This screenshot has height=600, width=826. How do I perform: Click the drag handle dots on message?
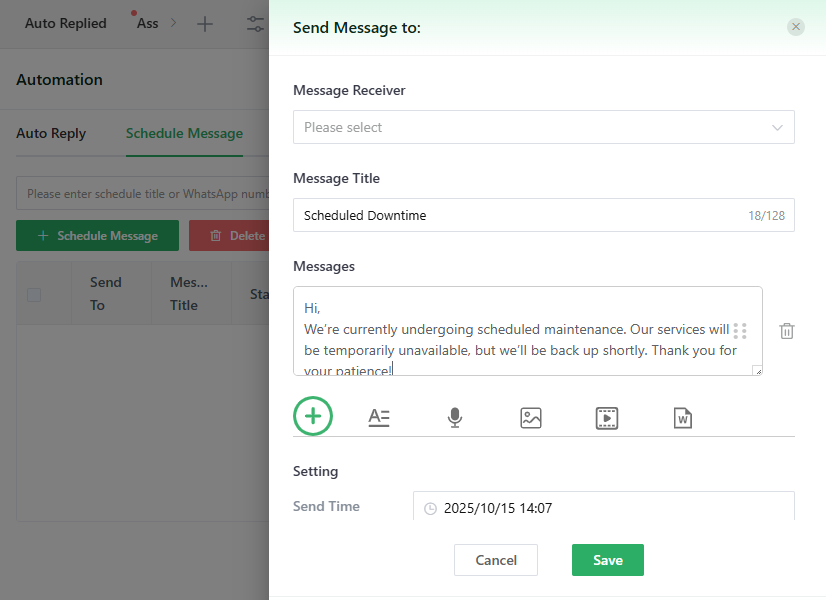coord(740,331)
